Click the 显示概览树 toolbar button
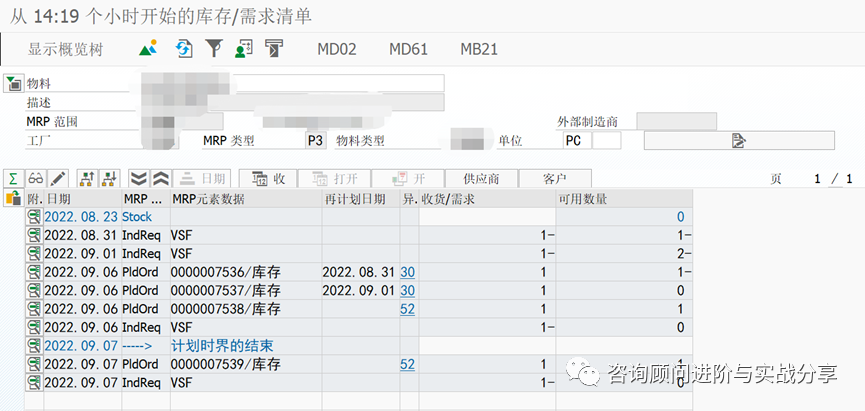This screenshot has height=411, width=865. click(66, 50)
